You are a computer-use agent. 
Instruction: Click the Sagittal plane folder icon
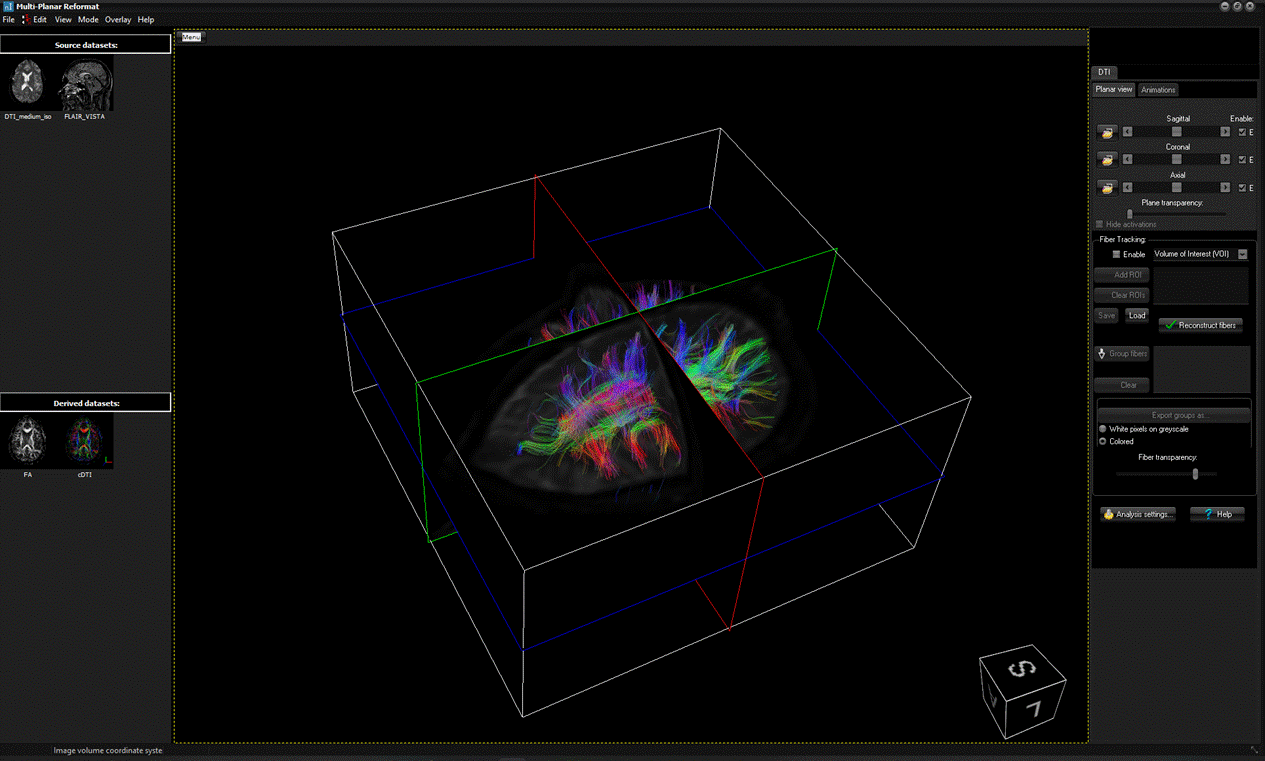(1106, 132)
